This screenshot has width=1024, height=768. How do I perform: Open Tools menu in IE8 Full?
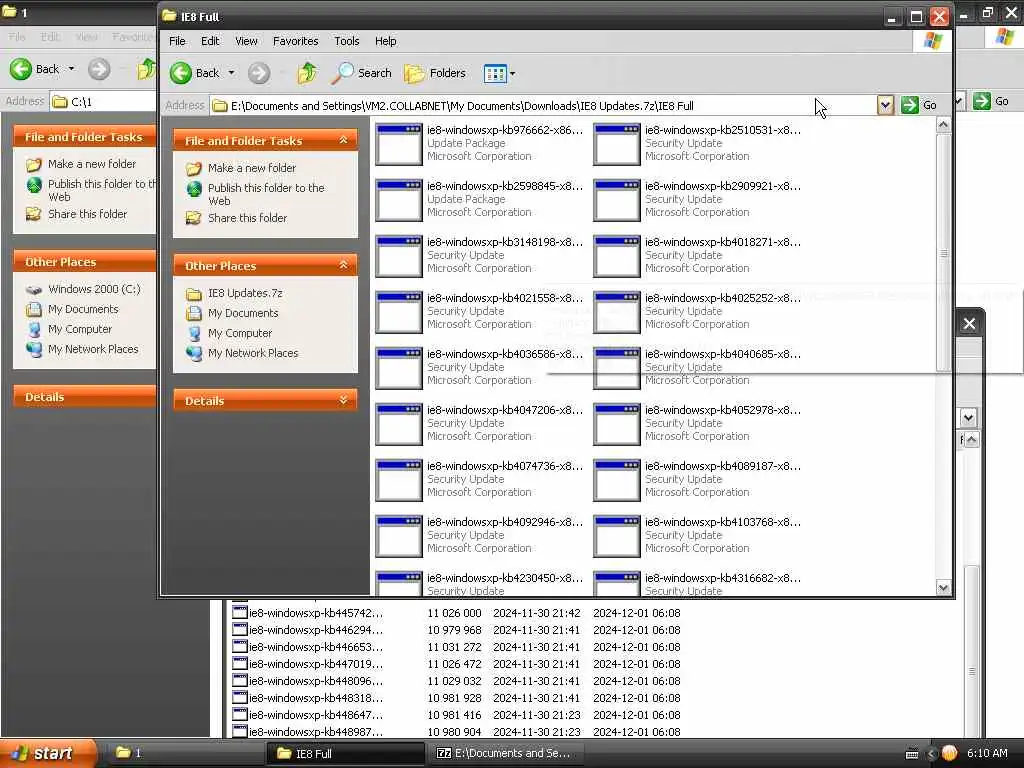click(x=347, y=41)
